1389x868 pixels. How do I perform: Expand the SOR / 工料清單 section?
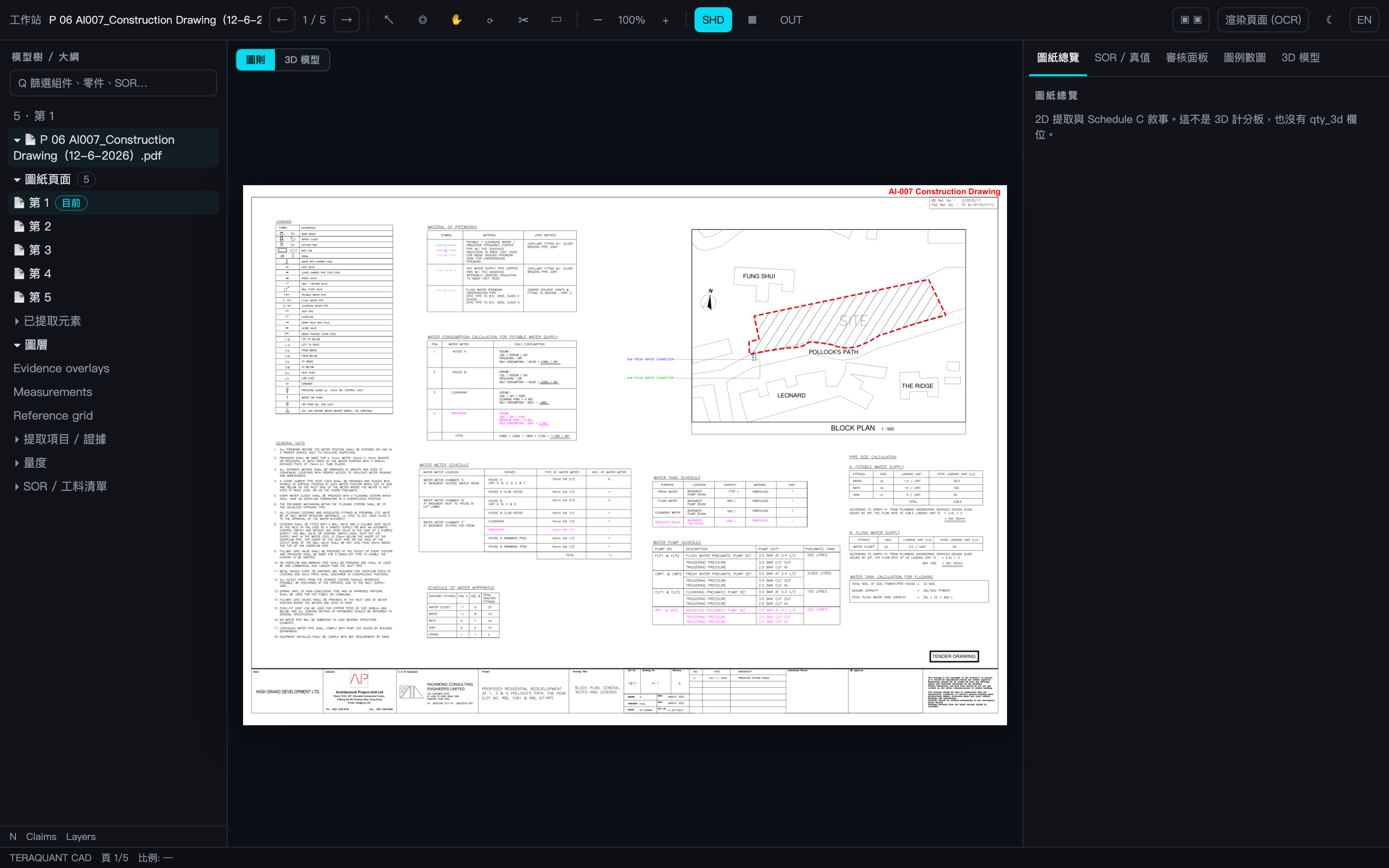(x=17, y=486)
